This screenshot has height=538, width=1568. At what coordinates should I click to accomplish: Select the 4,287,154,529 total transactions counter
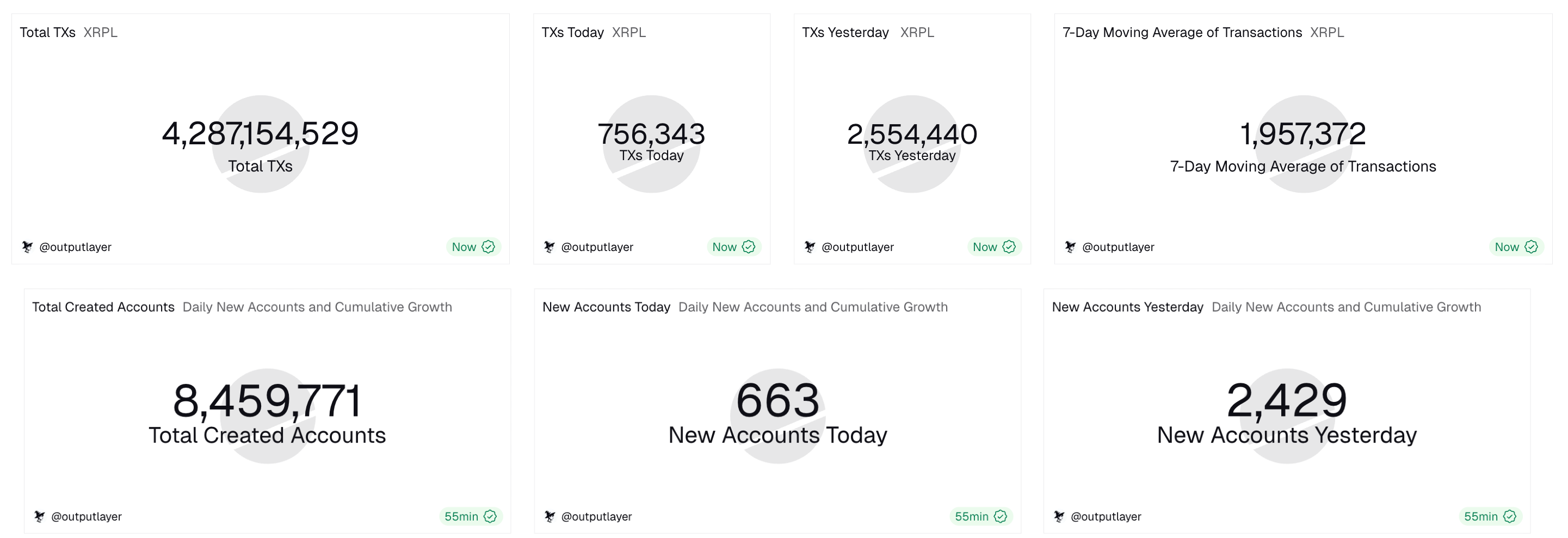coord(261,133)
